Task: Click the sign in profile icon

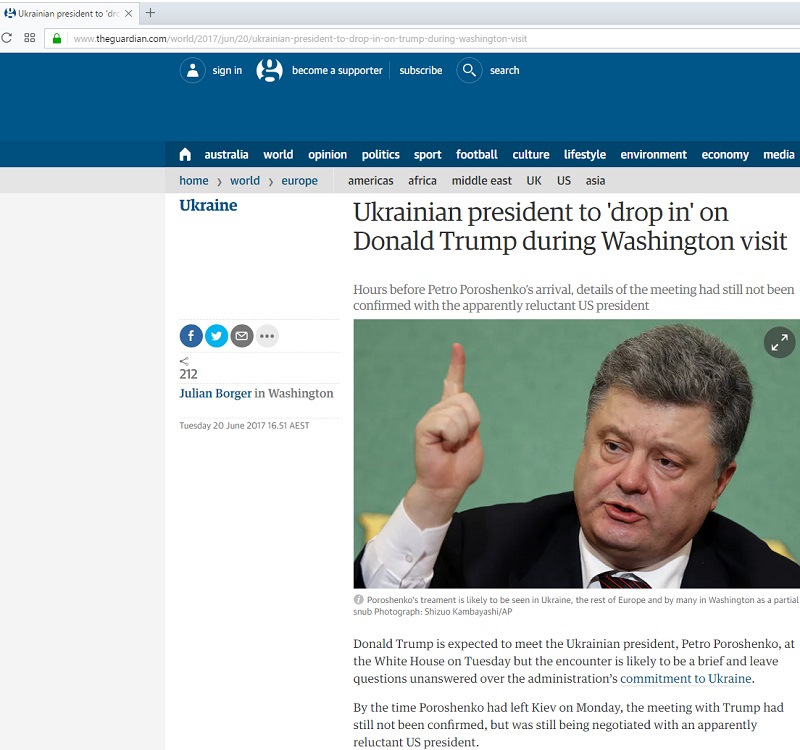Action: pyautogui.click(x=193, y=70)
